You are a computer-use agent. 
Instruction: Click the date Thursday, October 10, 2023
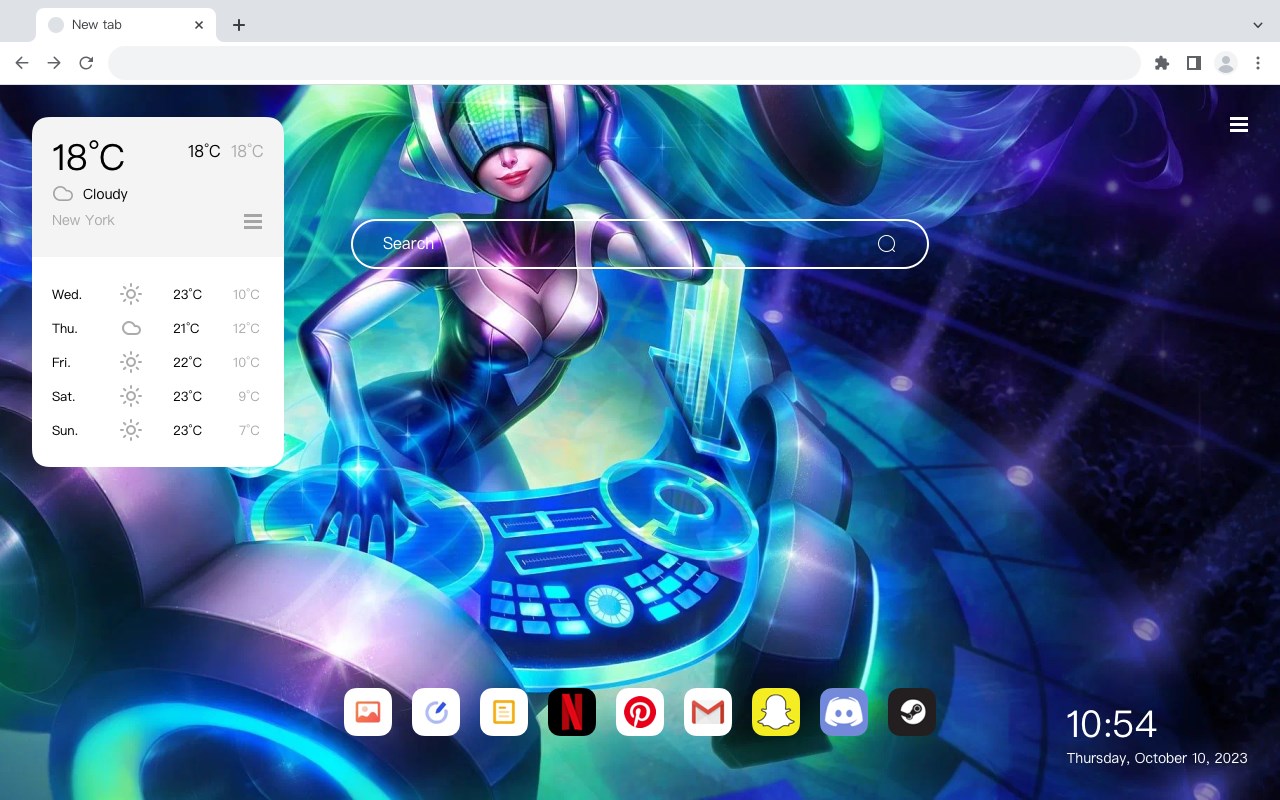[1157, 758]
